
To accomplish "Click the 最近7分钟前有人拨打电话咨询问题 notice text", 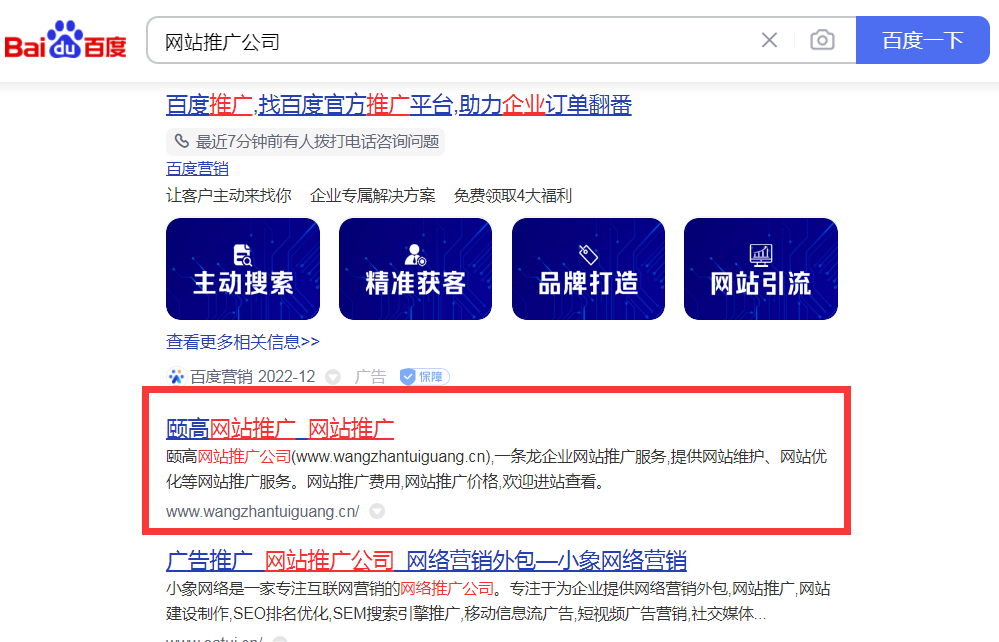I will click(317, 141).
